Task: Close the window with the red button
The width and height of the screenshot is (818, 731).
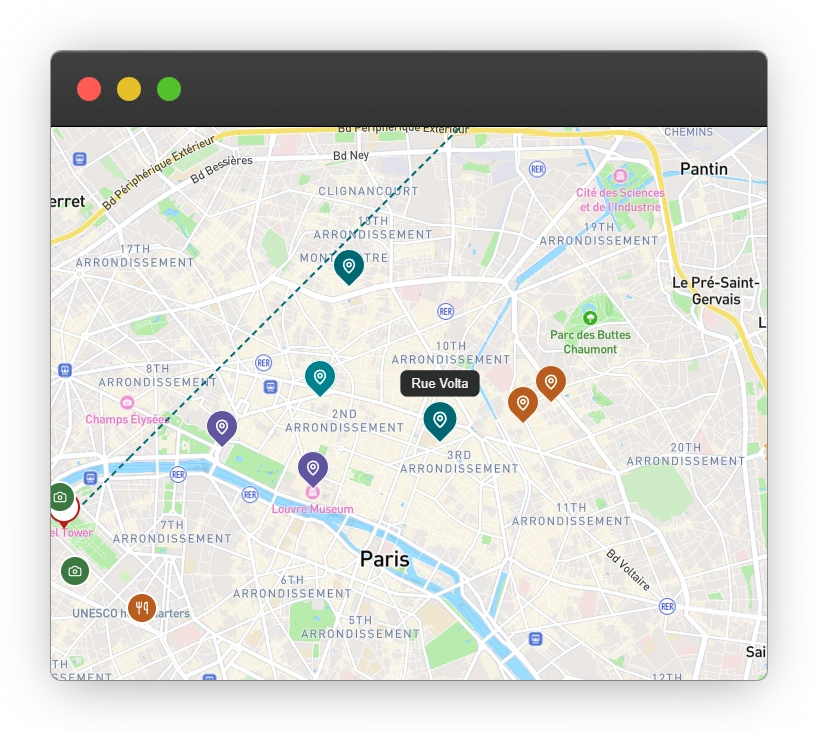Action: tap(89, 89)
